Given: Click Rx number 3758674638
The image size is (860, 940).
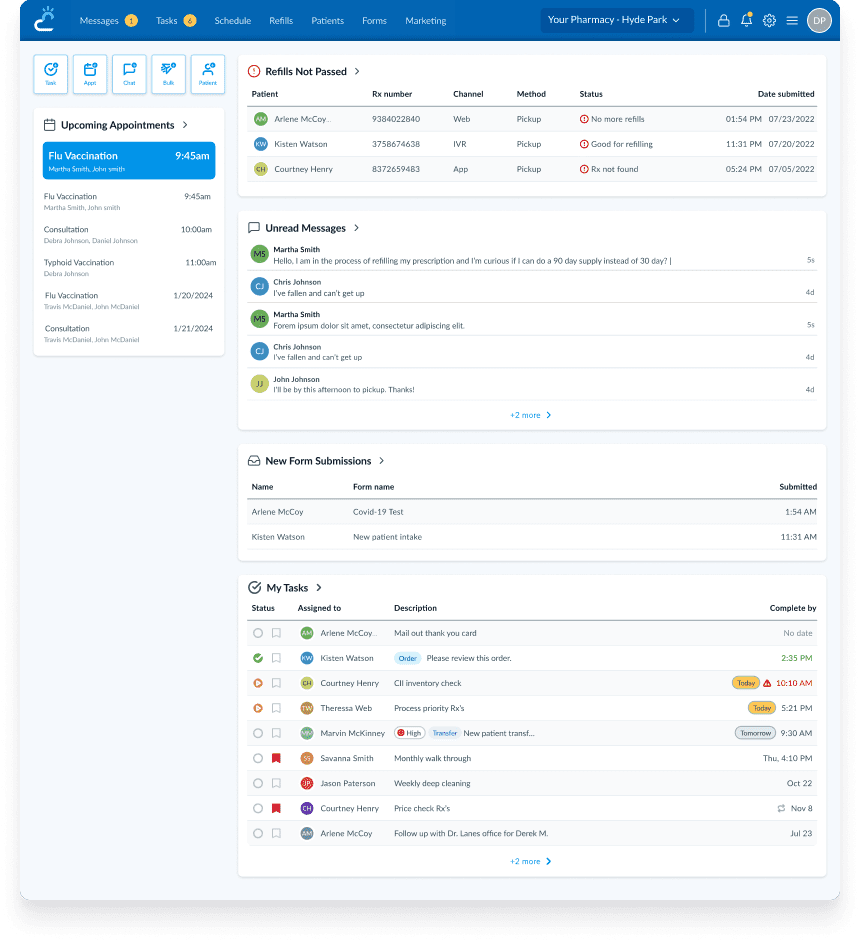Looking at the screenshot, I should click(x=396, y=144).
